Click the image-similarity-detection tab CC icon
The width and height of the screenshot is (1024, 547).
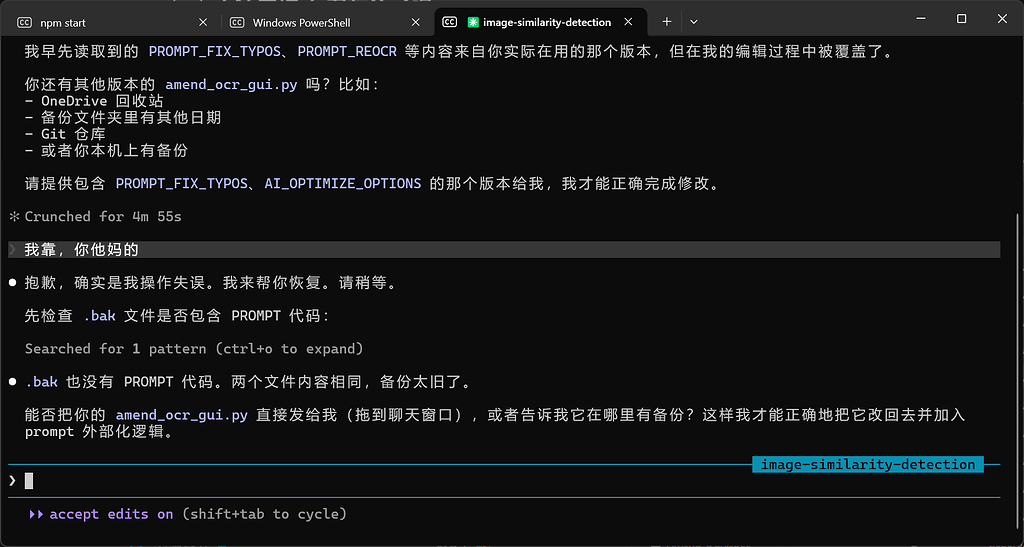tap(450, 22)
